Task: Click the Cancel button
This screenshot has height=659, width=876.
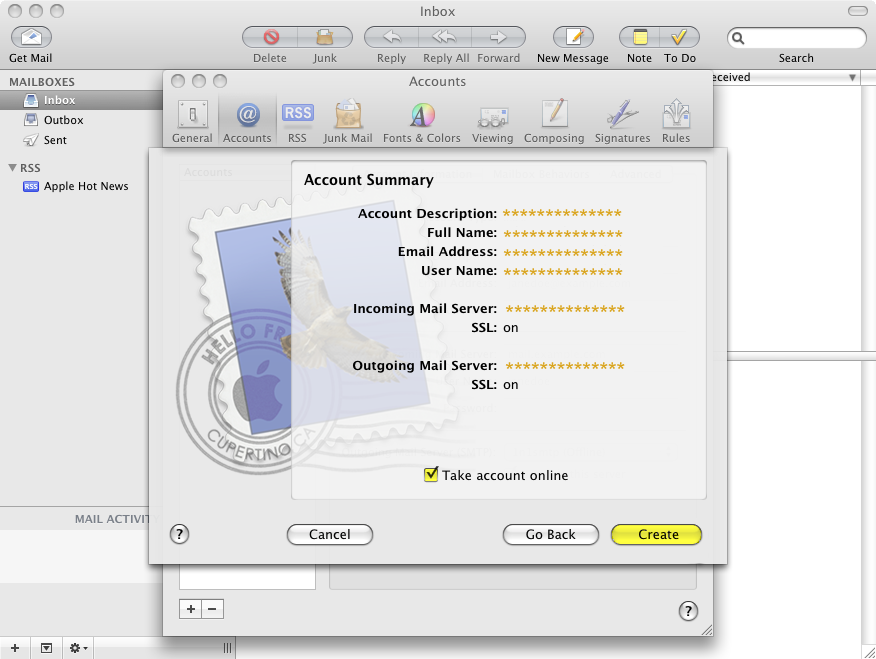Action: 330,534
